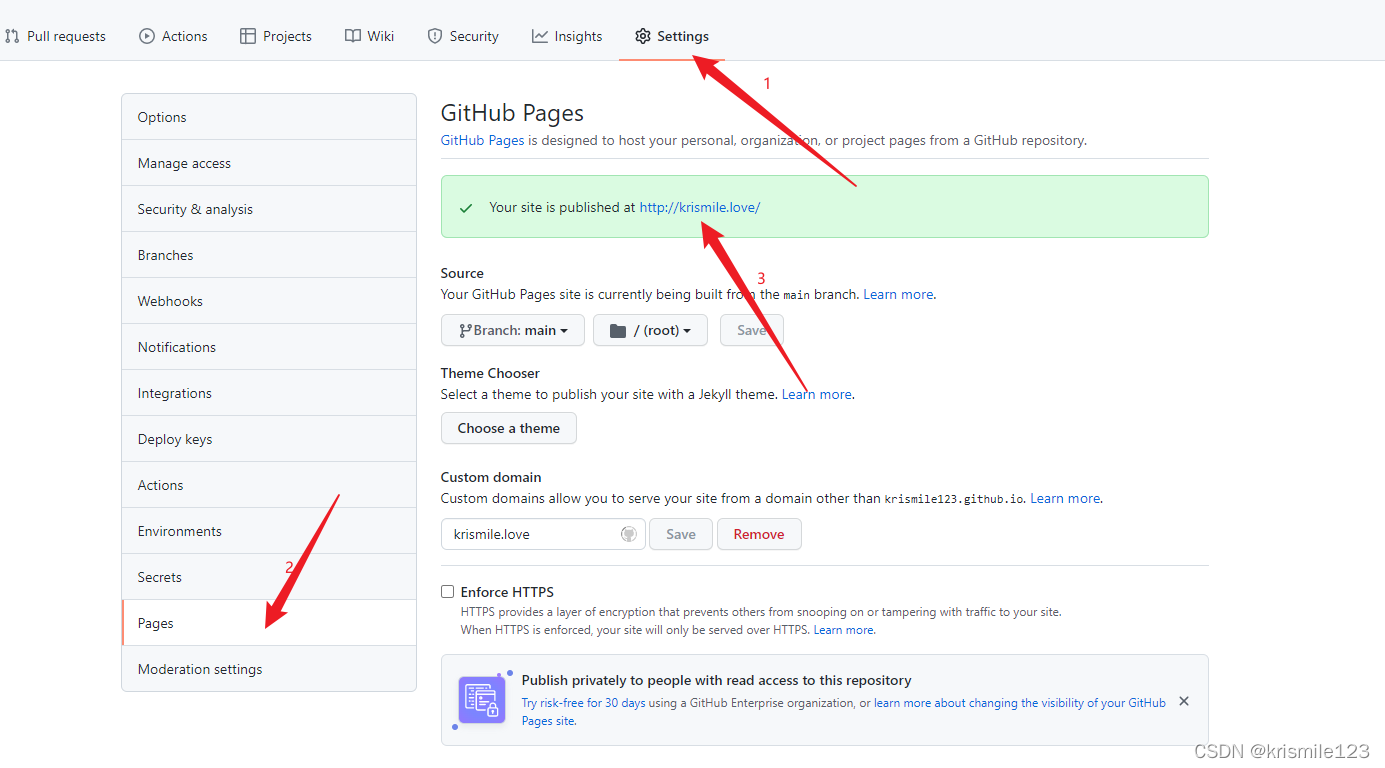Viewport: 1385px width, 768px height.
Task: Click the green success checkmark icon
Action: (466, 208)
